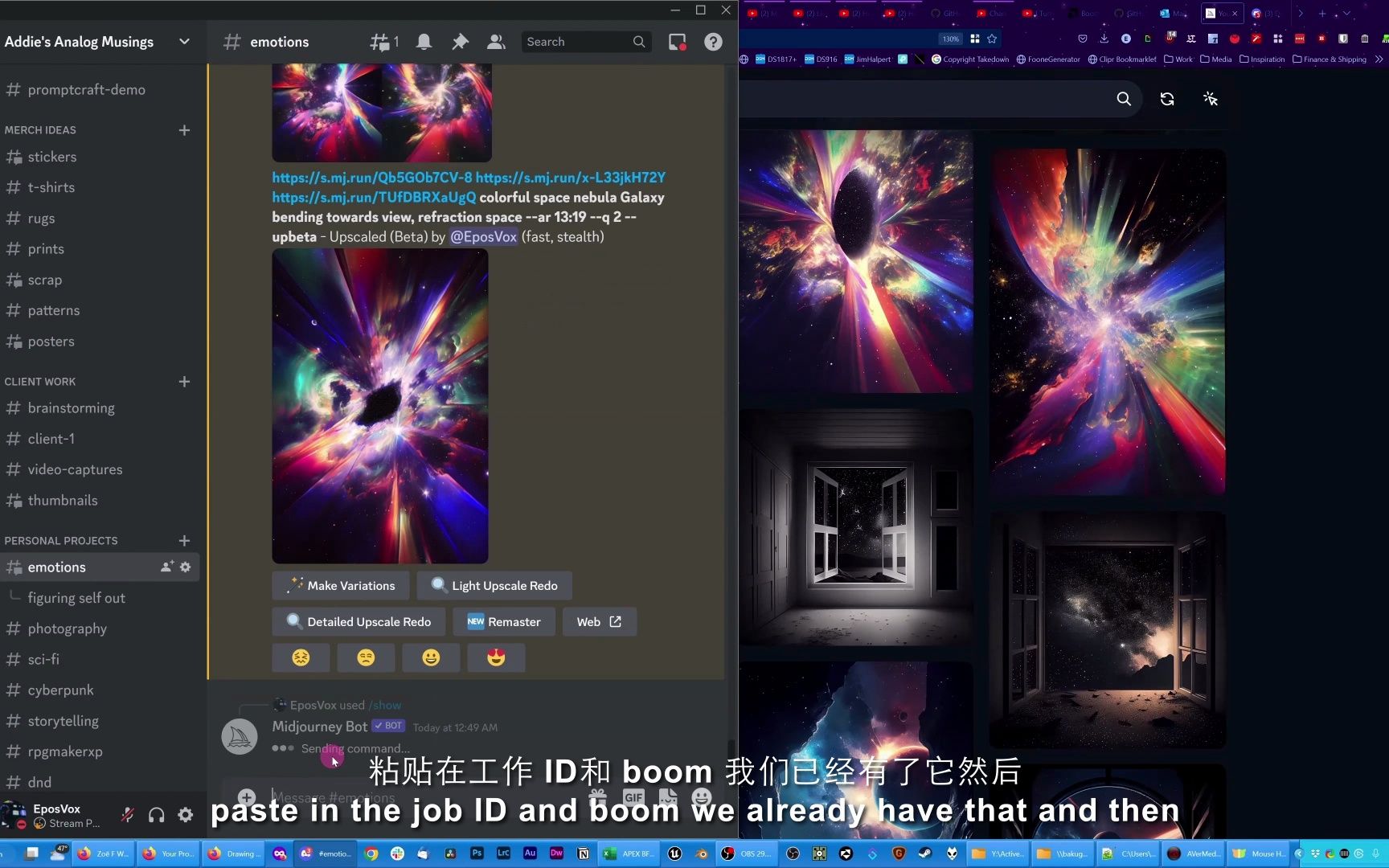
Task: React with the heart-eyes emoji
Action: click(496, 657)
